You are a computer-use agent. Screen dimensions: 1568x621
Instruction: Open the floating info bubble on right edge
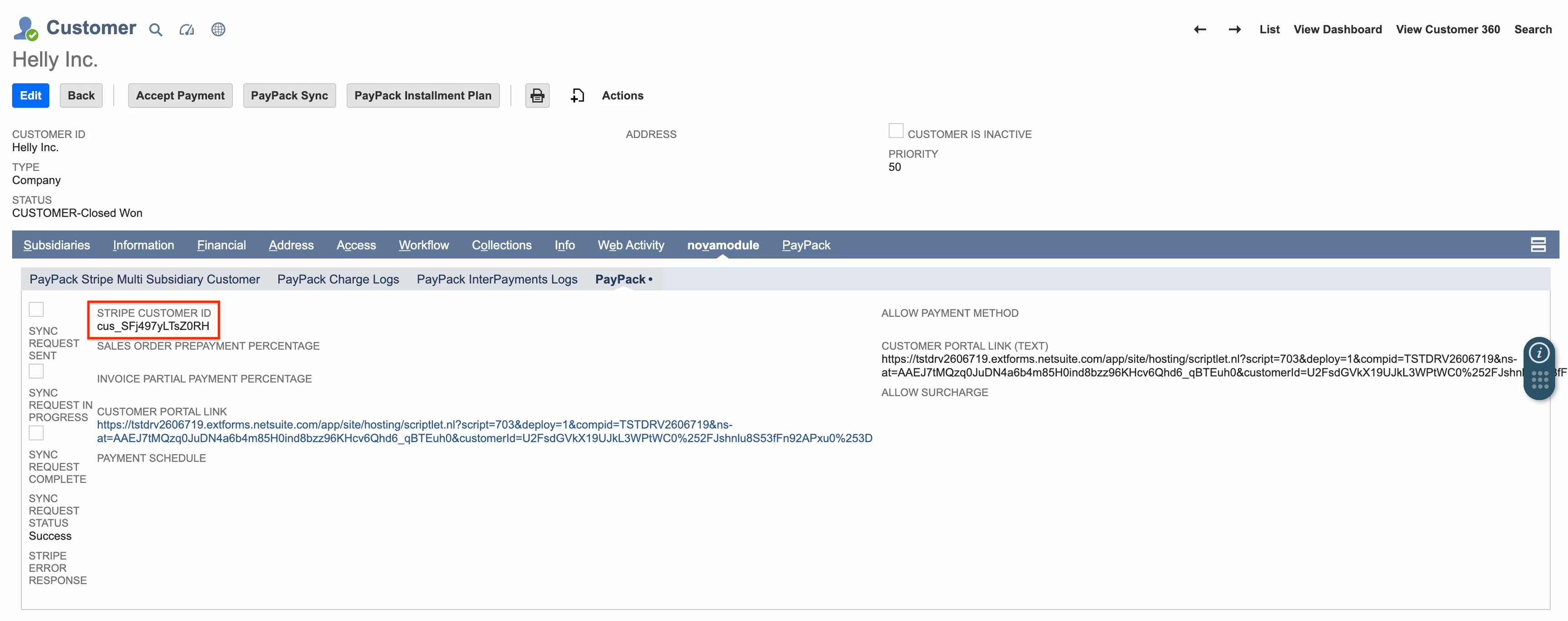[1539, 352]
